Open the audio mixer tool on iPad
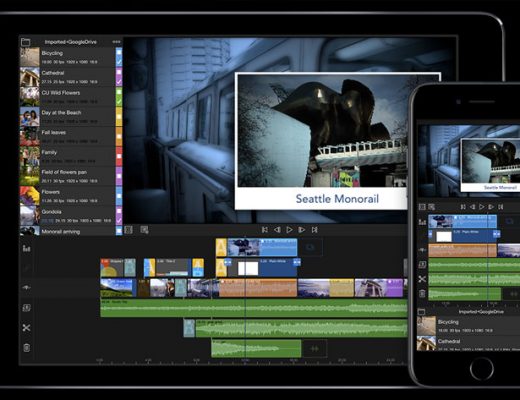The width and height of the screenshot is (520, 400). [x=26, y=248]
